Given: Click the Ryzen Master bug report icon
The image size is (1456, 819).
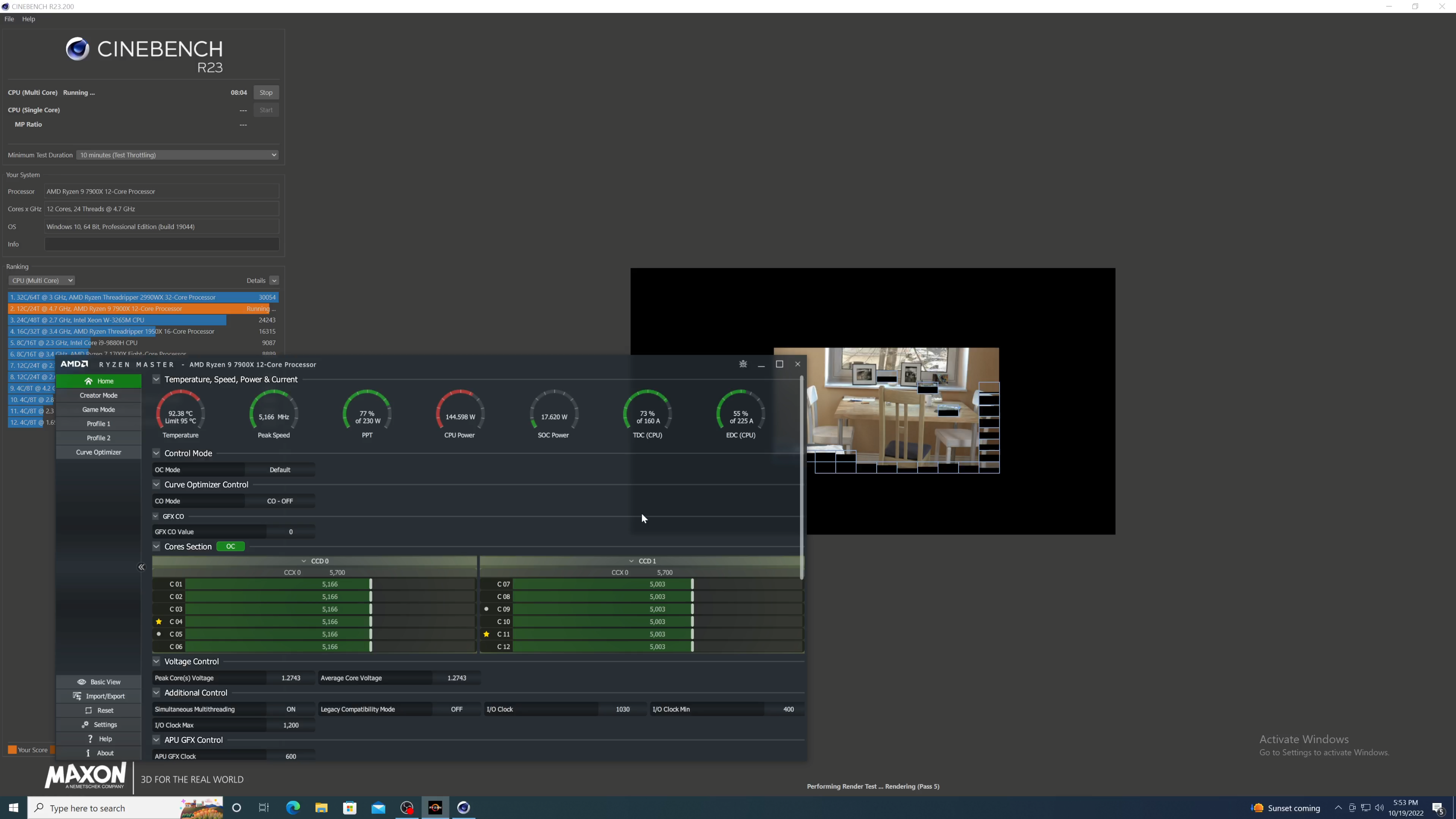Looking at the screenshot, I should [x=743, y=364].
